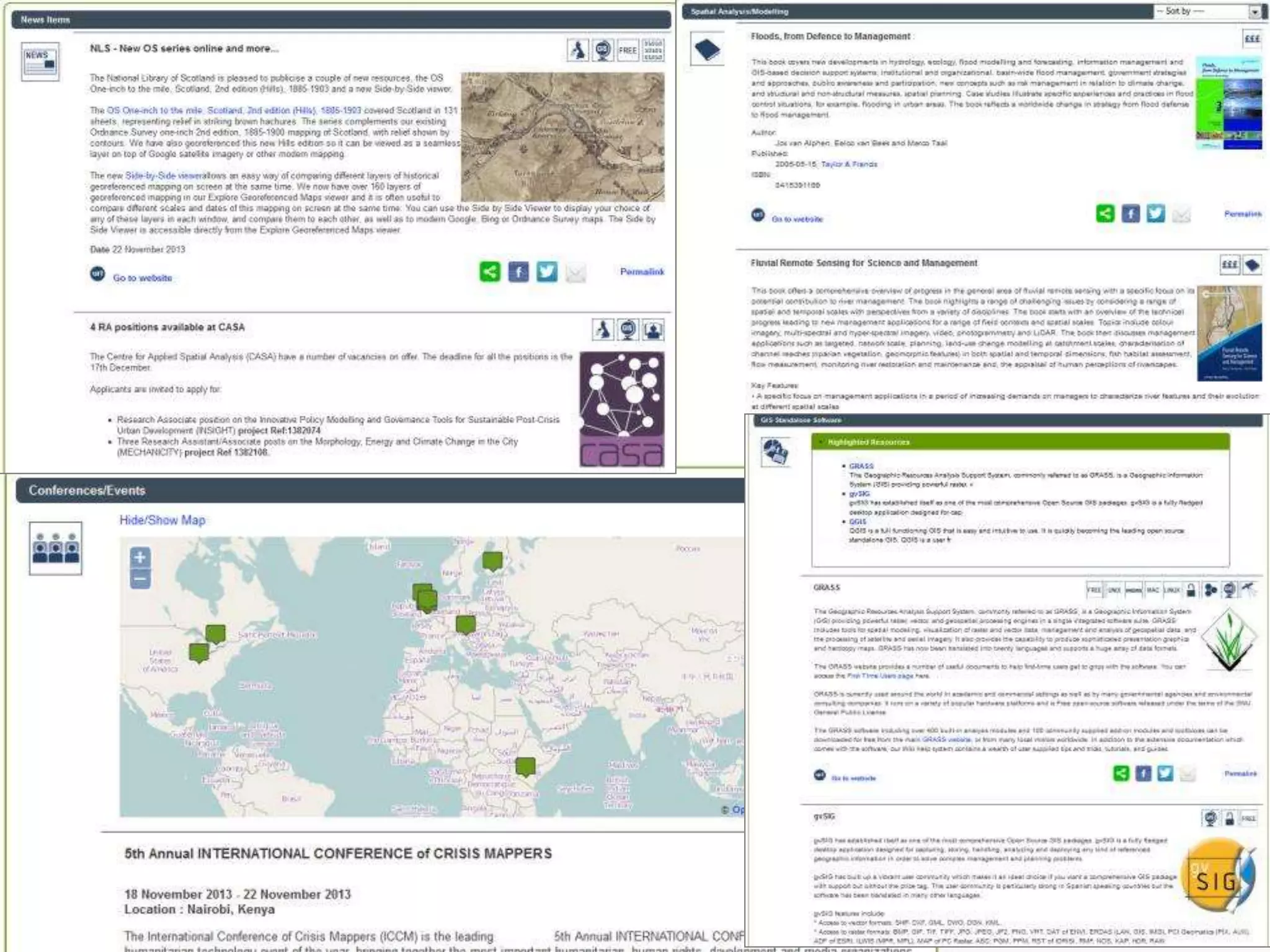Viewport: 1270px width, 952px height.
Task: Click the News Items newspaper icon
Action: [x=40, y=61]
